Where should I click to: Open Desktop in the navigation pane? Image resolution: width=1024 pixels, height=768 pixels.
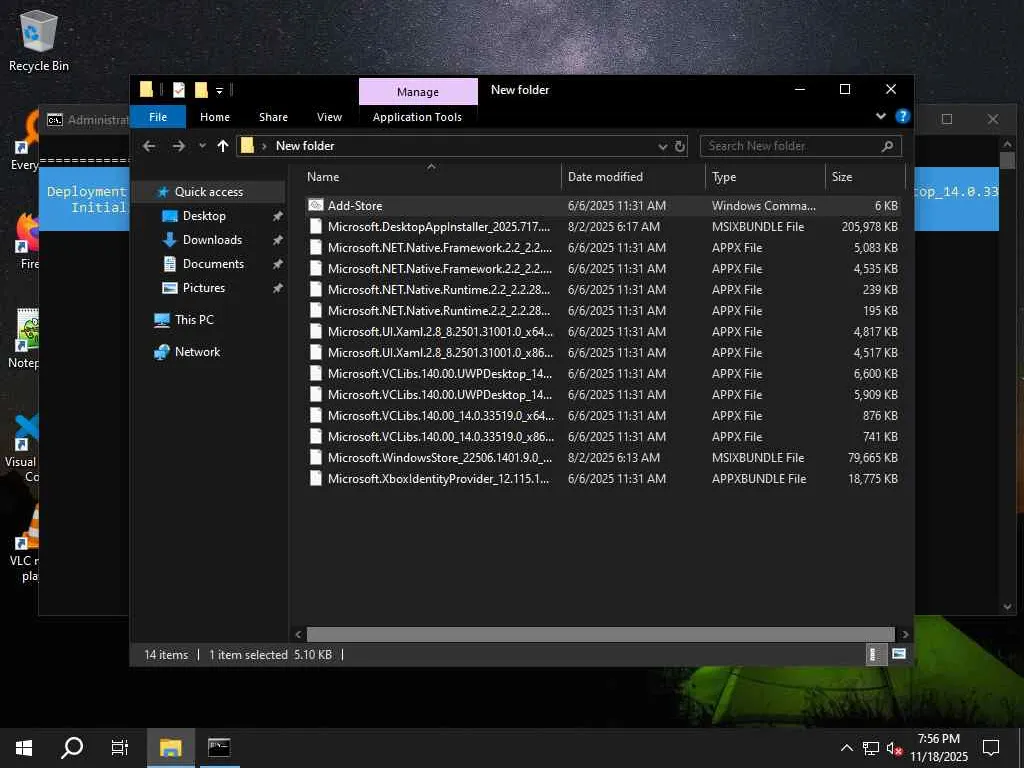point(204,216)
